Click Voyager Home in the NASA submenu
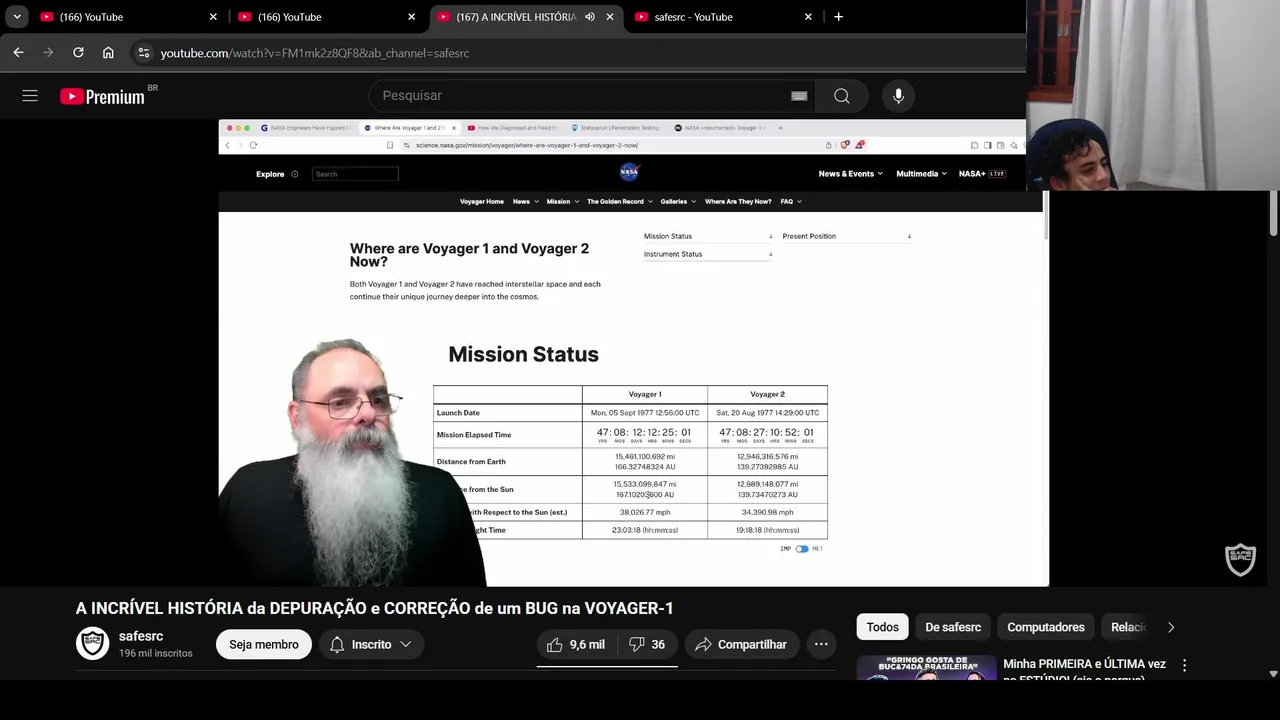The width and height of the screenshot is (1280, 720). [482, 202]
